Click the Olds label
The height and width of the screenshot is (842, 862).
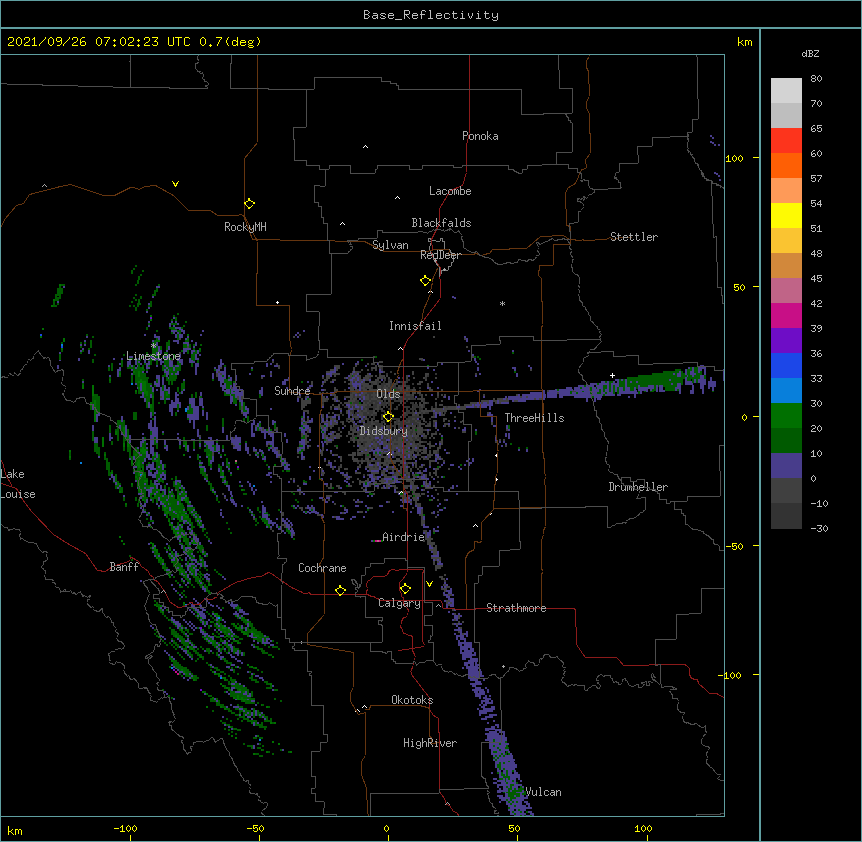(x=388, y=394)
